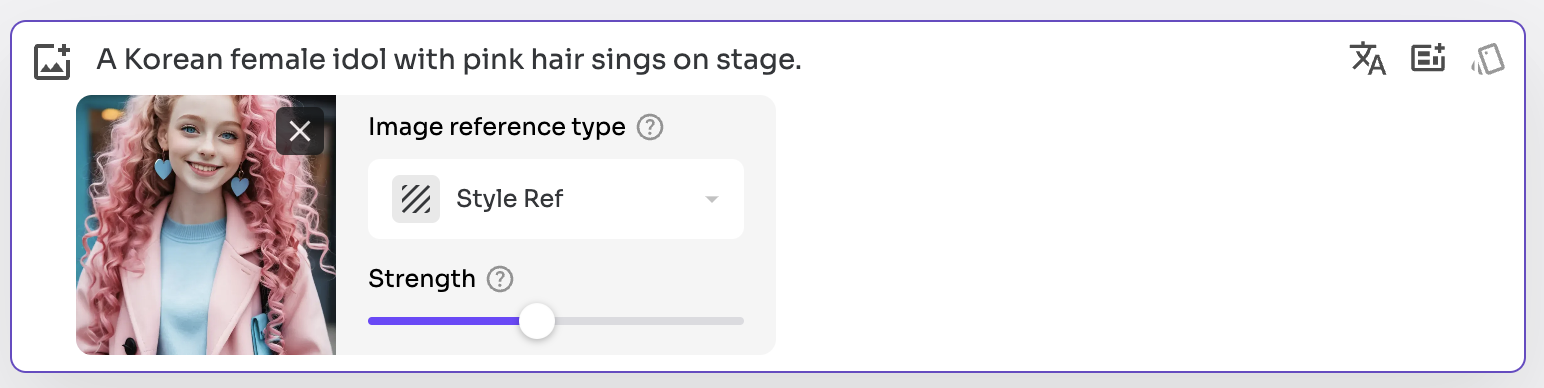Click the "Strength" label text
Viewport: 1544px width, 388px height.
pos(422,279)
